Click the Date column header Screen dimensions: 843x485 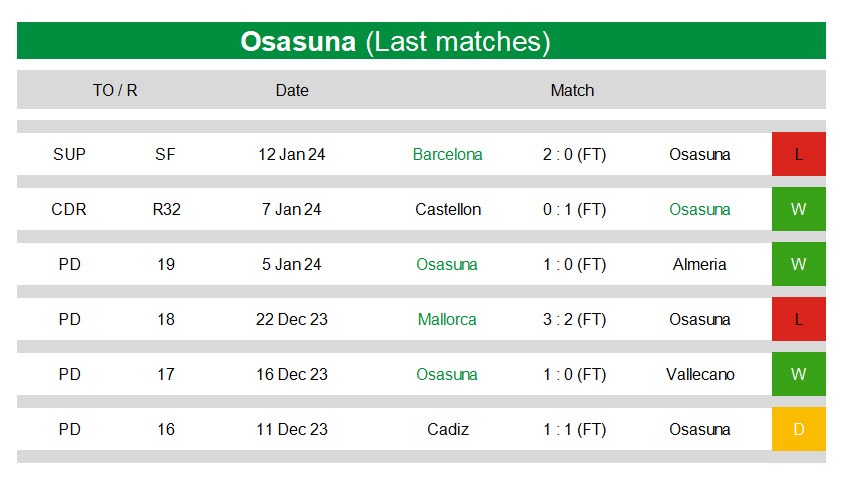tap(292, 90)
